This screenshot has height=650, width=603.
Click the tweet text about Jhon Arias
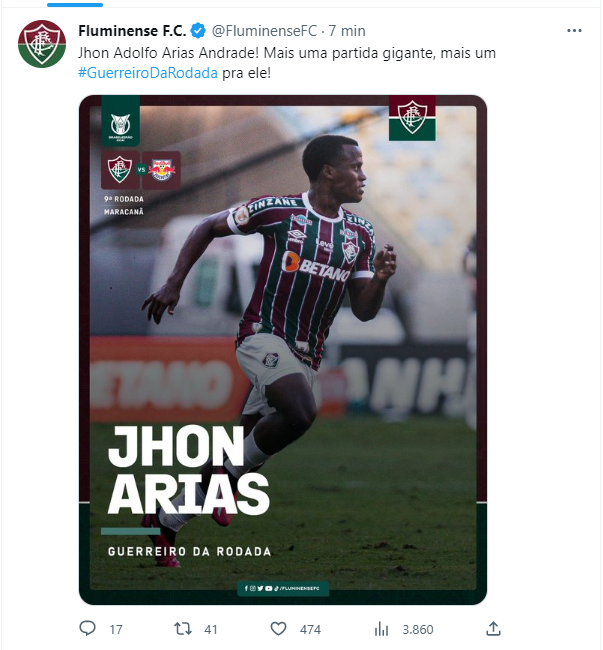pos(287,63)
